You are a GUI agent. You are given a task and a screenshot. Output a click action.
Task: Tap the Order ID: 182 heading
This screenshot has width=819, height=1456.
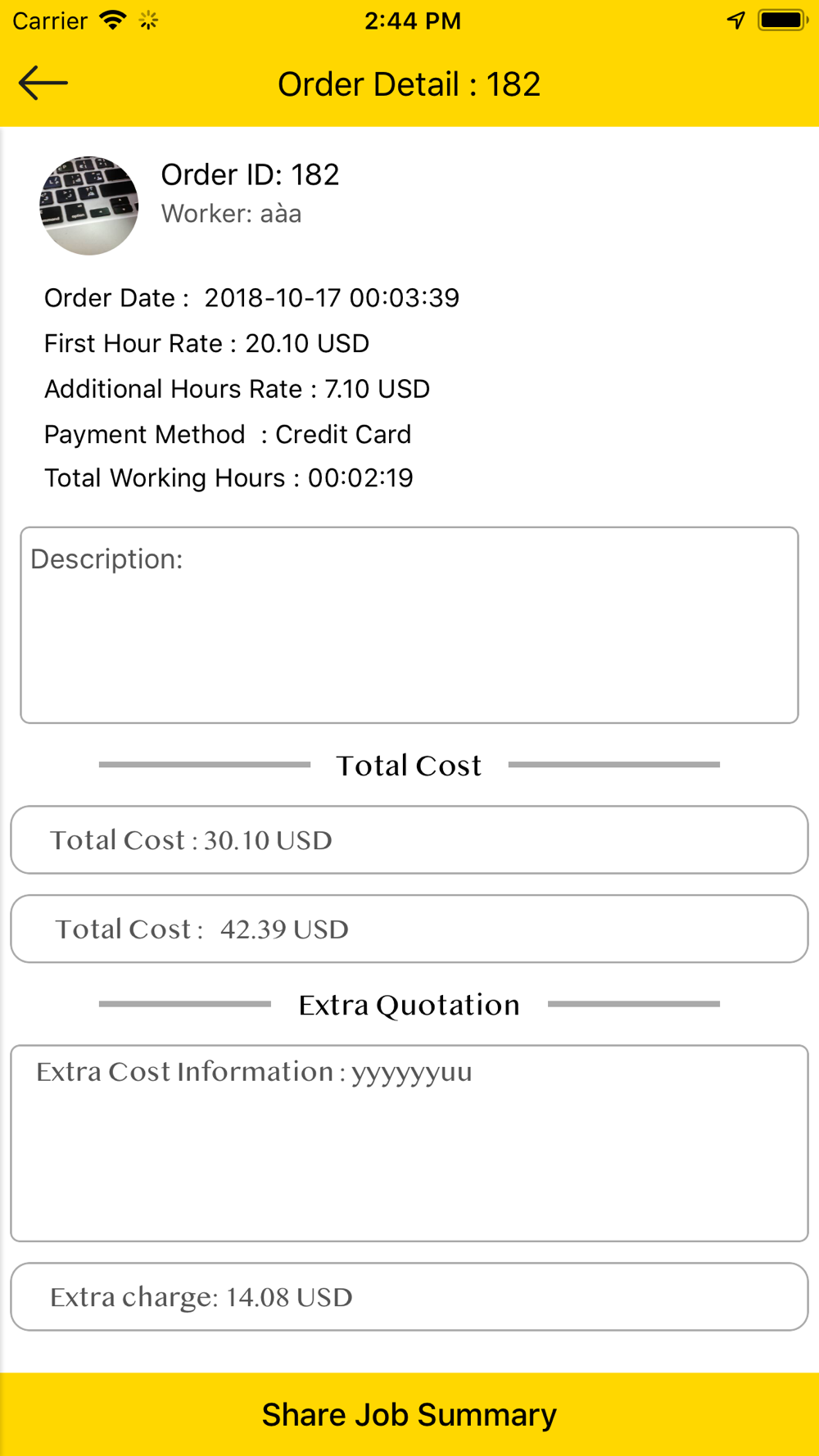(x=250, y=174)
